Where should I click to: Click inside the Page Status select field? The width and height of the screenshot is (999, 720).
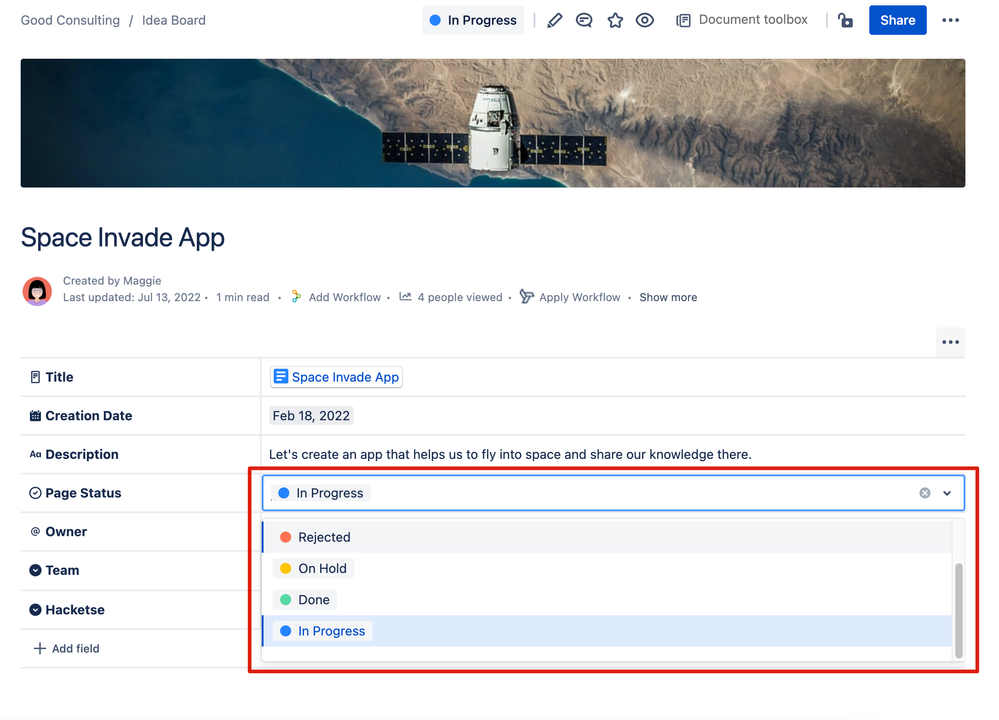(613, 493)
